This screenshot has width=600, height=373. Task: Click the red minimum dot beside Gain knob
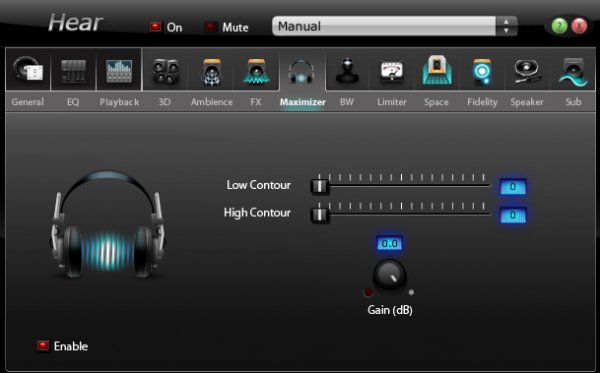(x=368, y=292)
